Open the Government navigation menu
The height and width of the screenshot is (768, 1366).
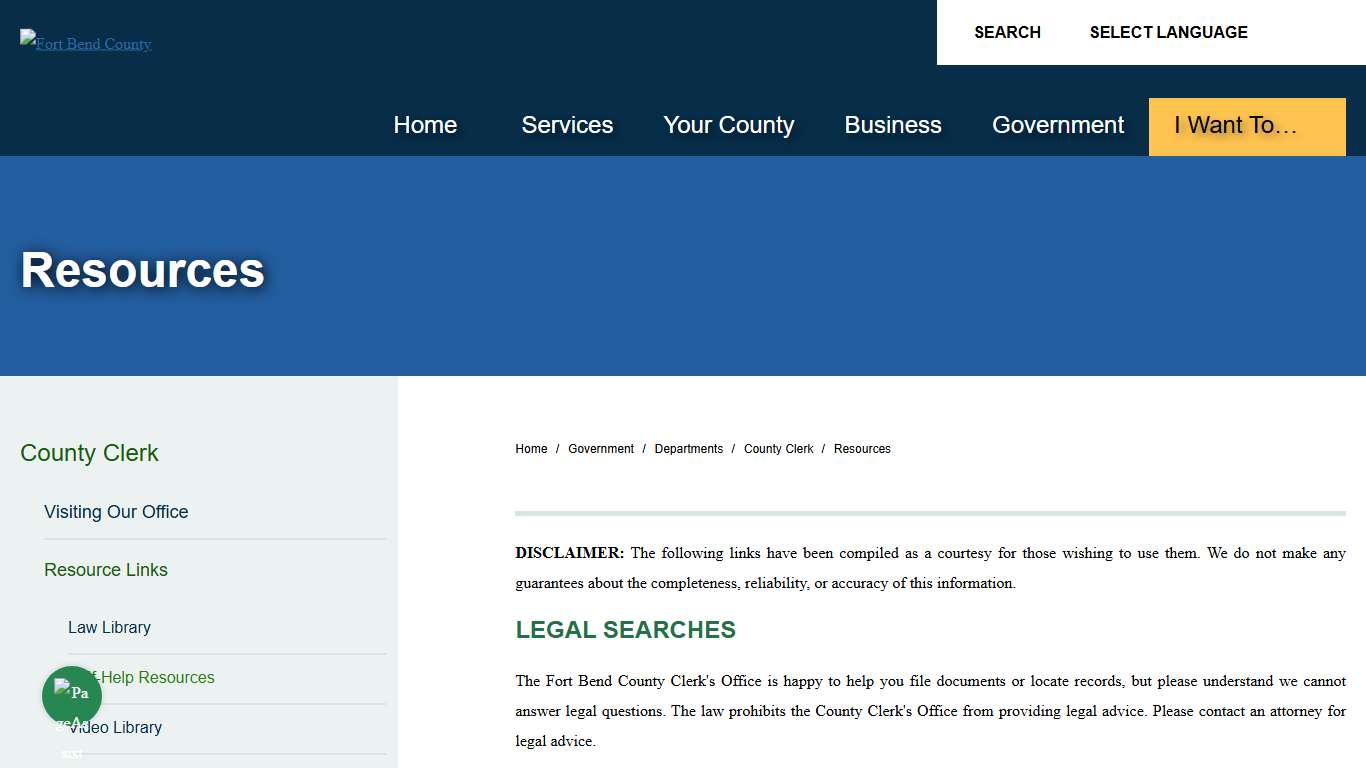[x=1058, y=126]
